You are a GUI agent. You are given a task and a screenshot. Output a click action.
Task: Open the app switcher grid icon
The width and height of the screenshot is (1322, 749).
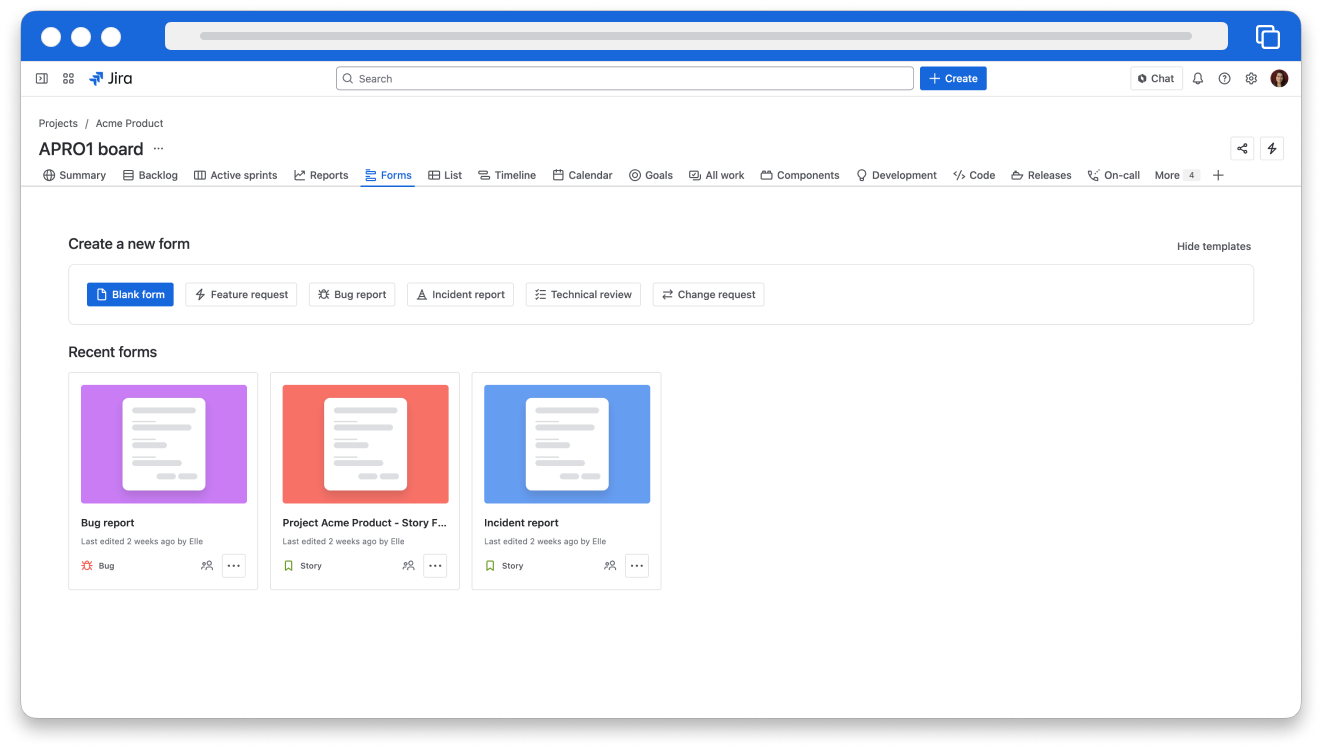69,78
